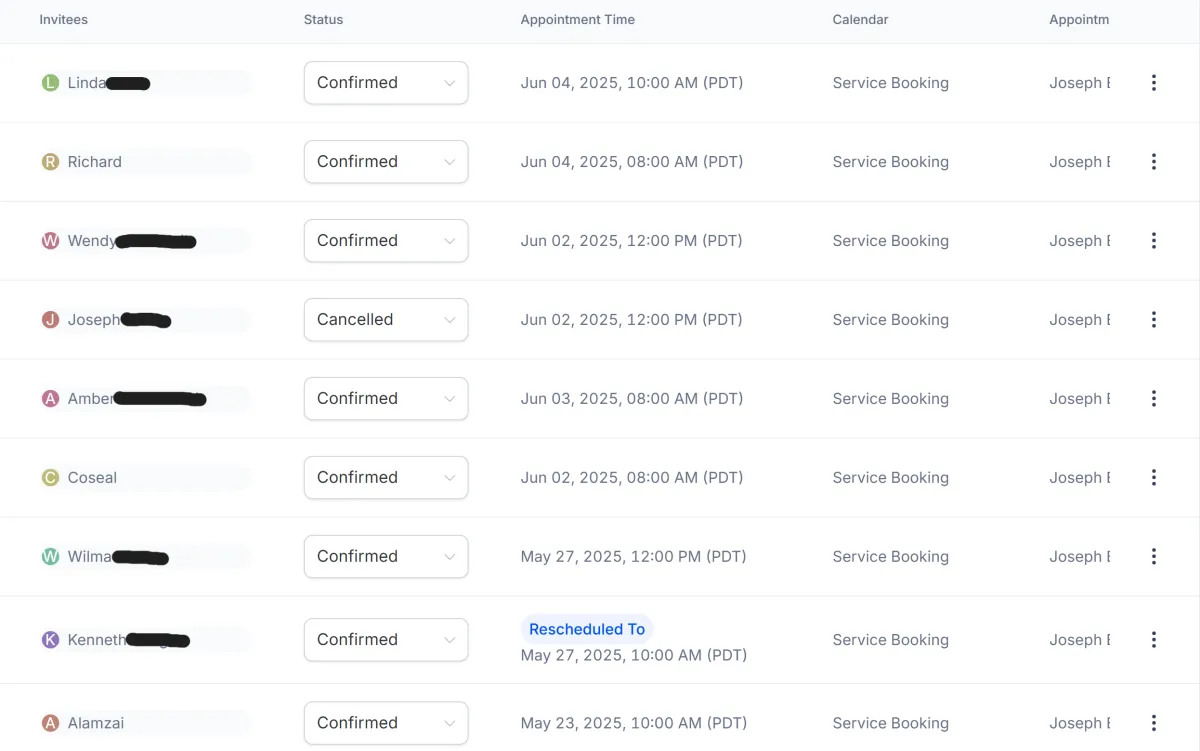This screenshot has width=1200, height=751.
Task: Expand the Confirmed status dropdown for Coseal
Action: coord(386,478)
